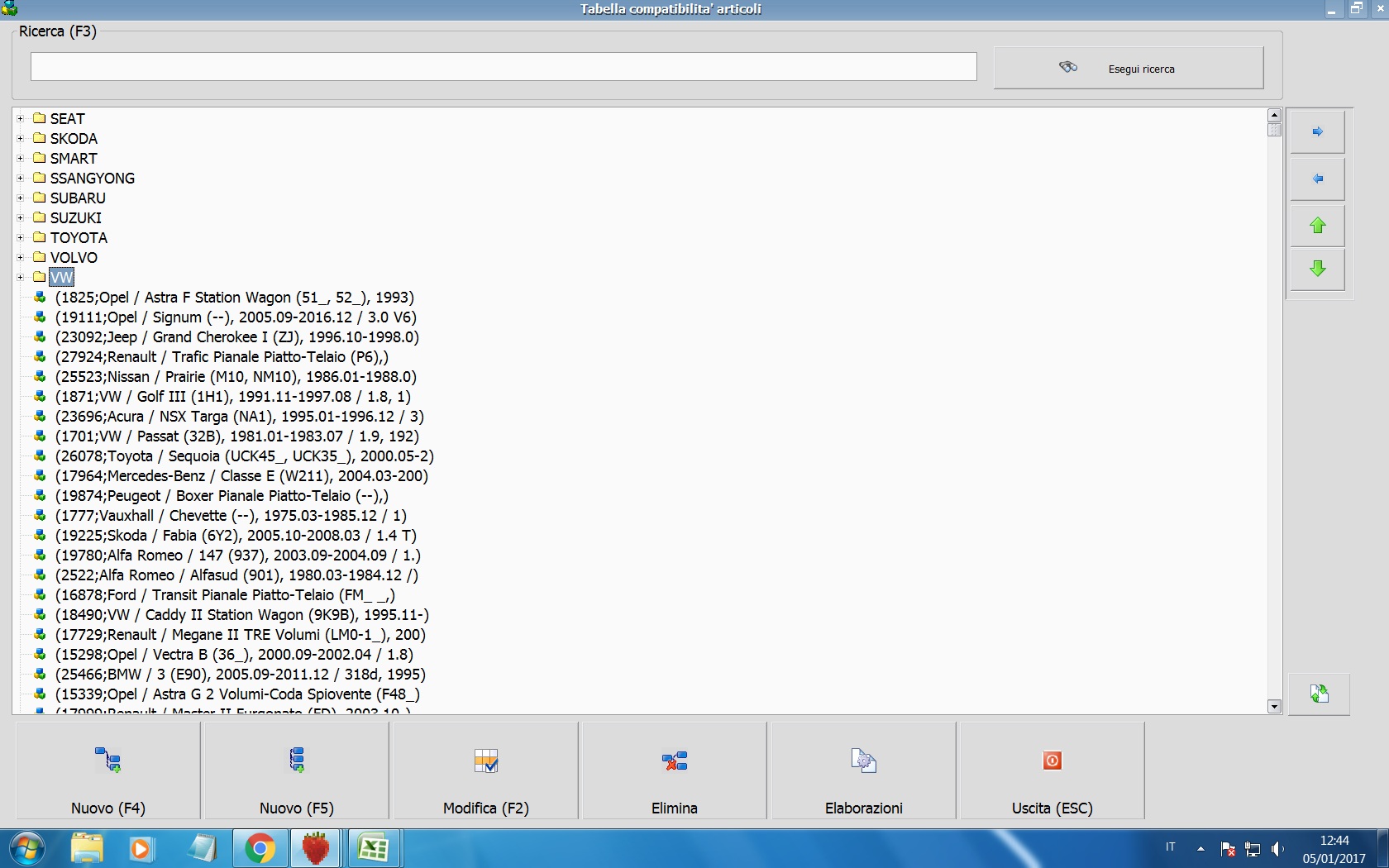Click the icon beside Renault Megane II entry
Viewport: 1389px width, 868px height.
pos(40,634)
